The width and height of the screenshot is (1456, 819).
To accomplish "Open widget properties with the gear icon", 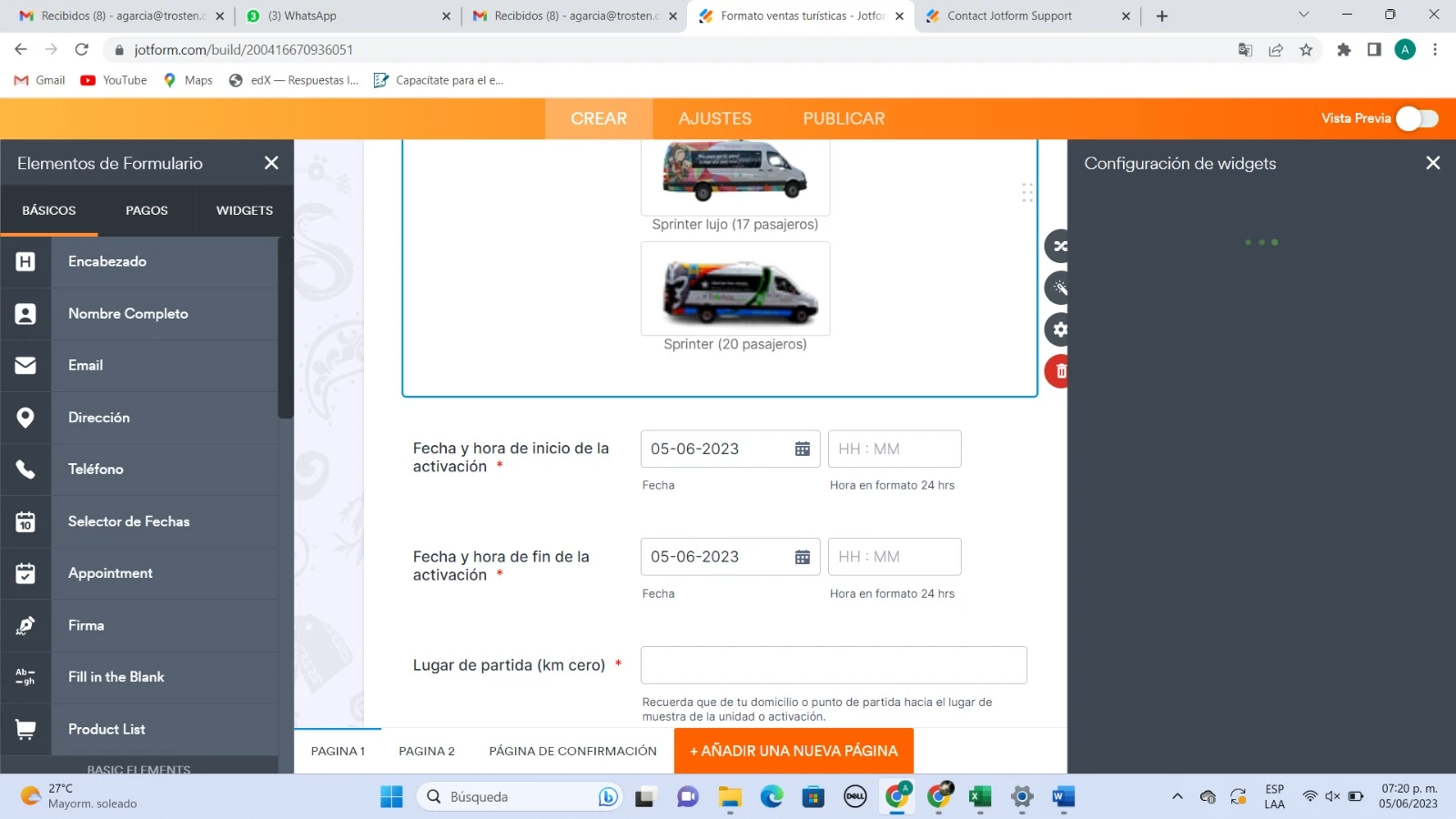I will pos(1059,329).
